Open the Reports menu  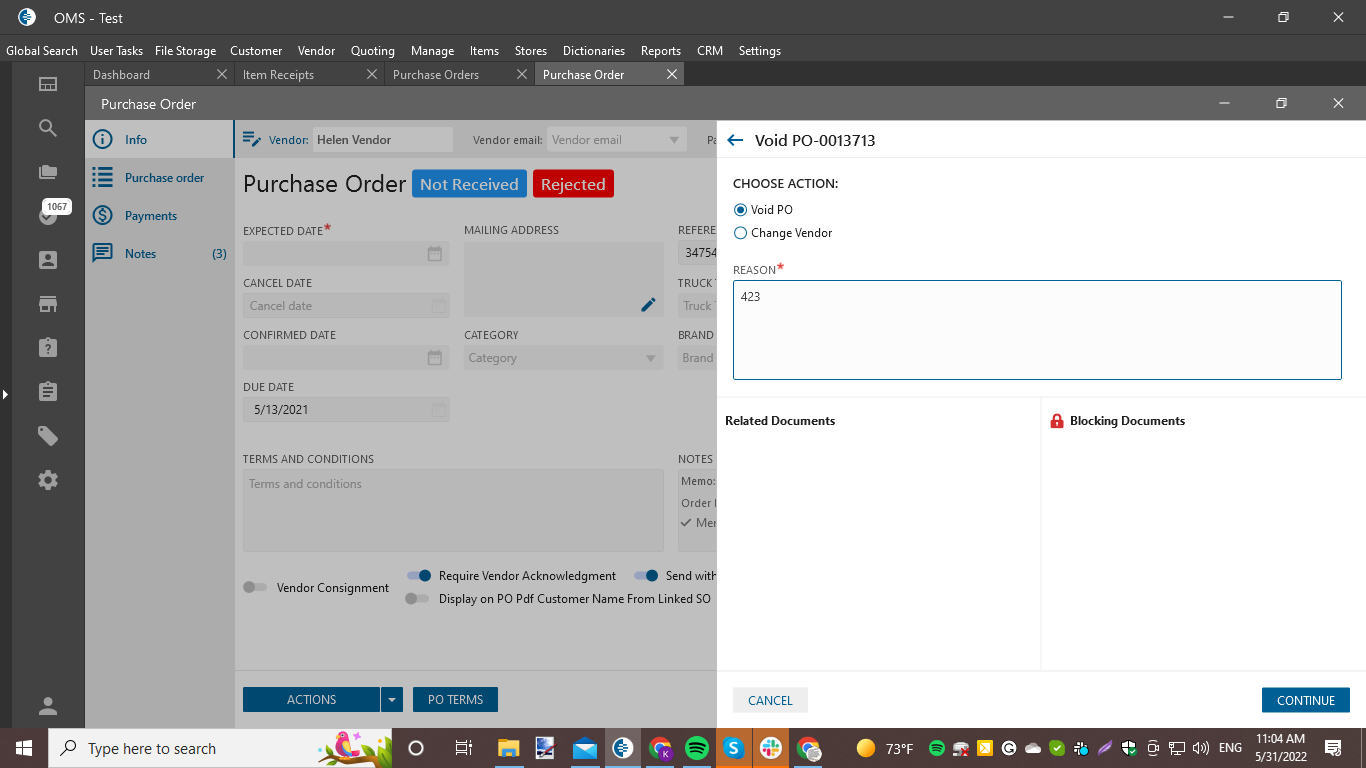click(661, 50)
